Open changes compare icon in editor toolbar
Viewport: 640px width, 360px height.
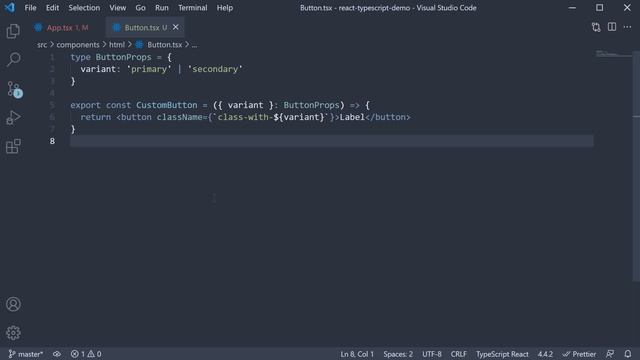pyautogui.click(x=596, y=27)
